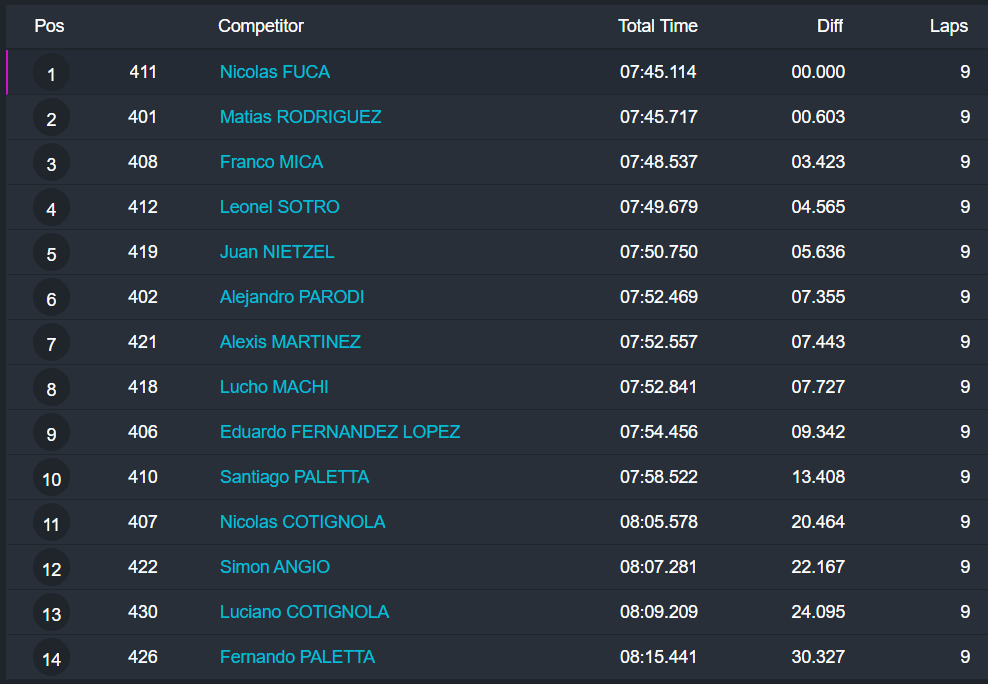Click Alexis MARTINEZ name link
This screenshot has width=988, height=684.
290,342
